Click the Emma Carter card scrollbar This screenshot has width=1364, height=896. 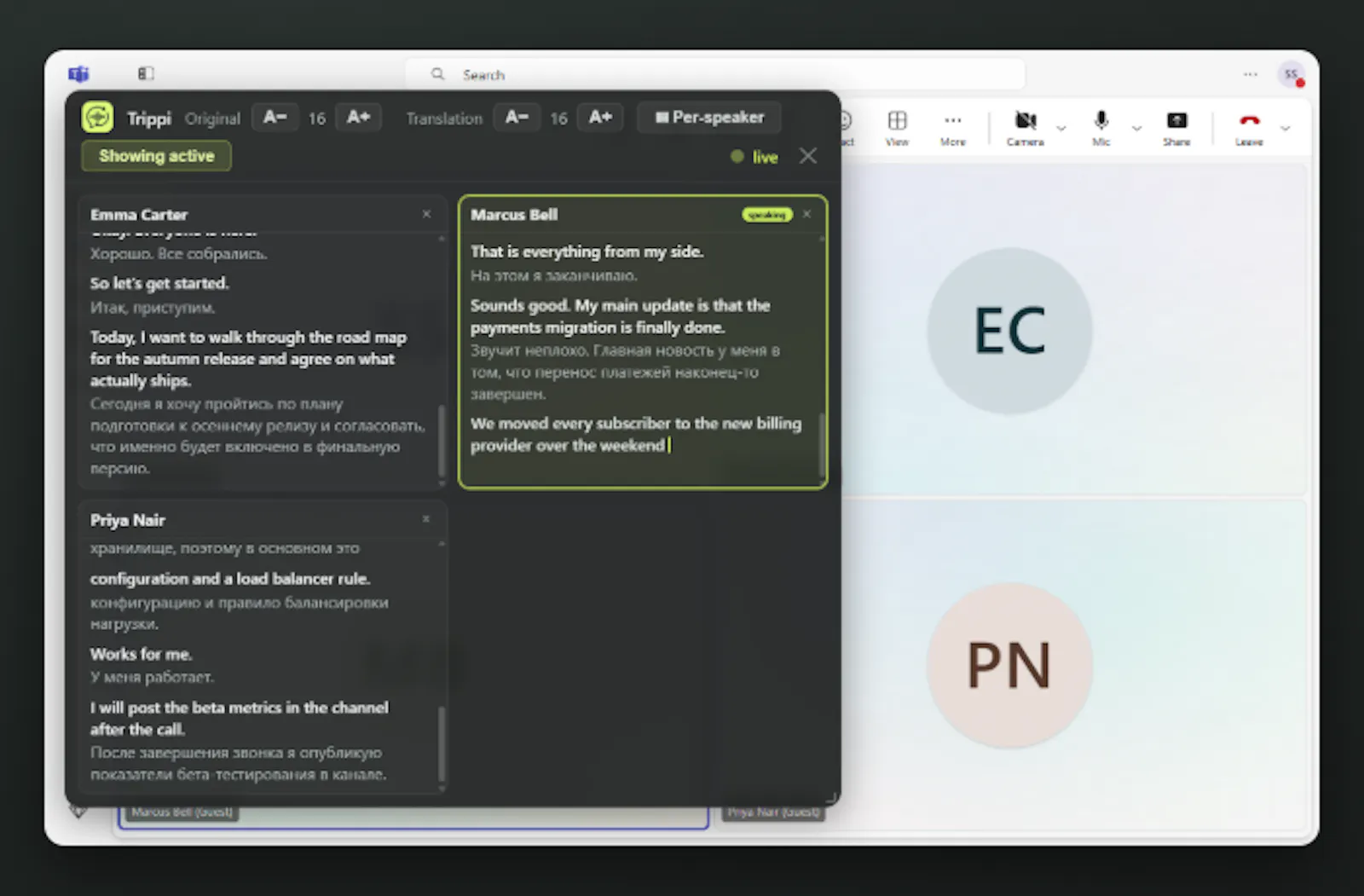[x=442, y=440]
